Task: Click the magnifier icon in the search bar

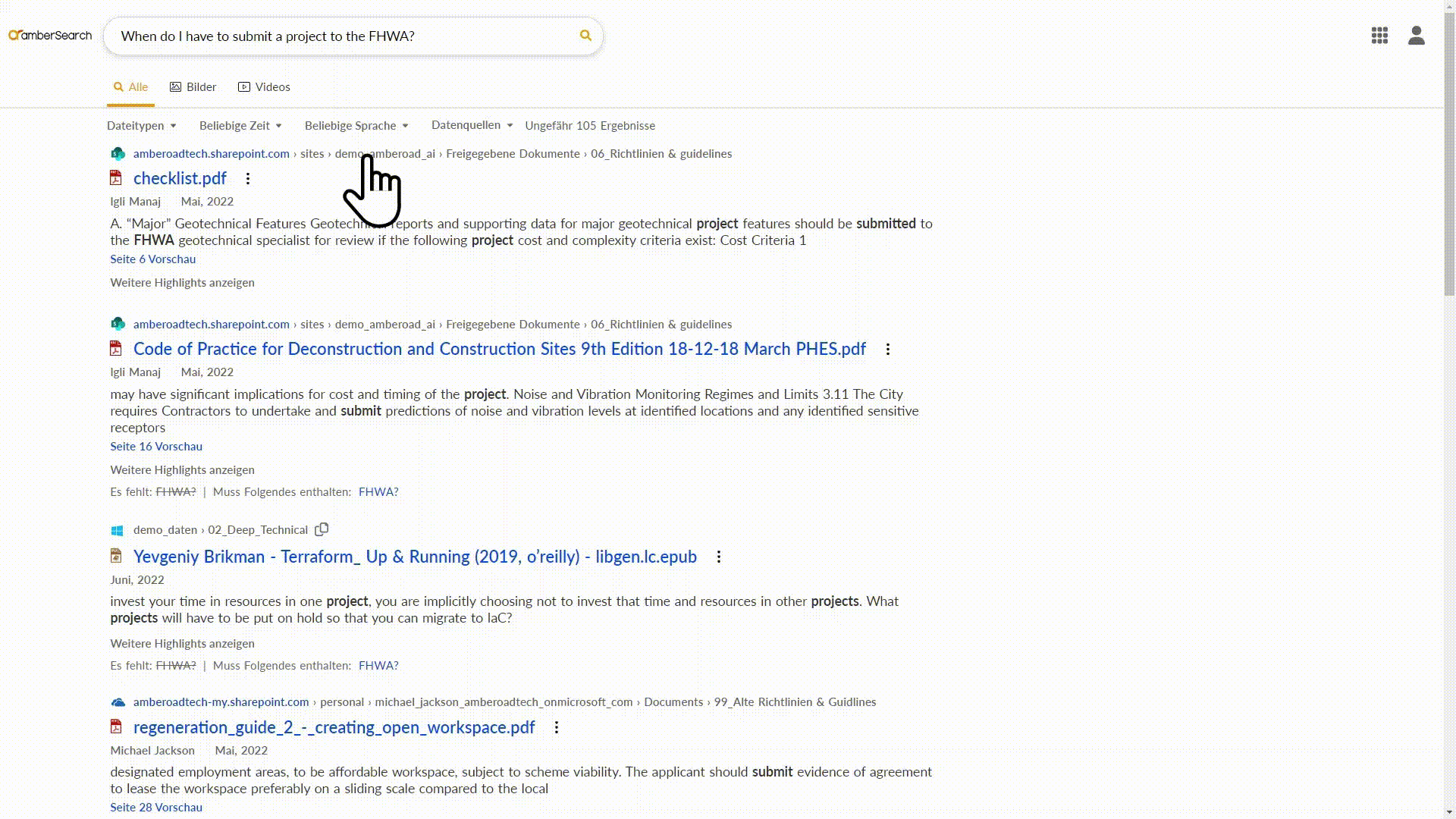Action: 585,36
